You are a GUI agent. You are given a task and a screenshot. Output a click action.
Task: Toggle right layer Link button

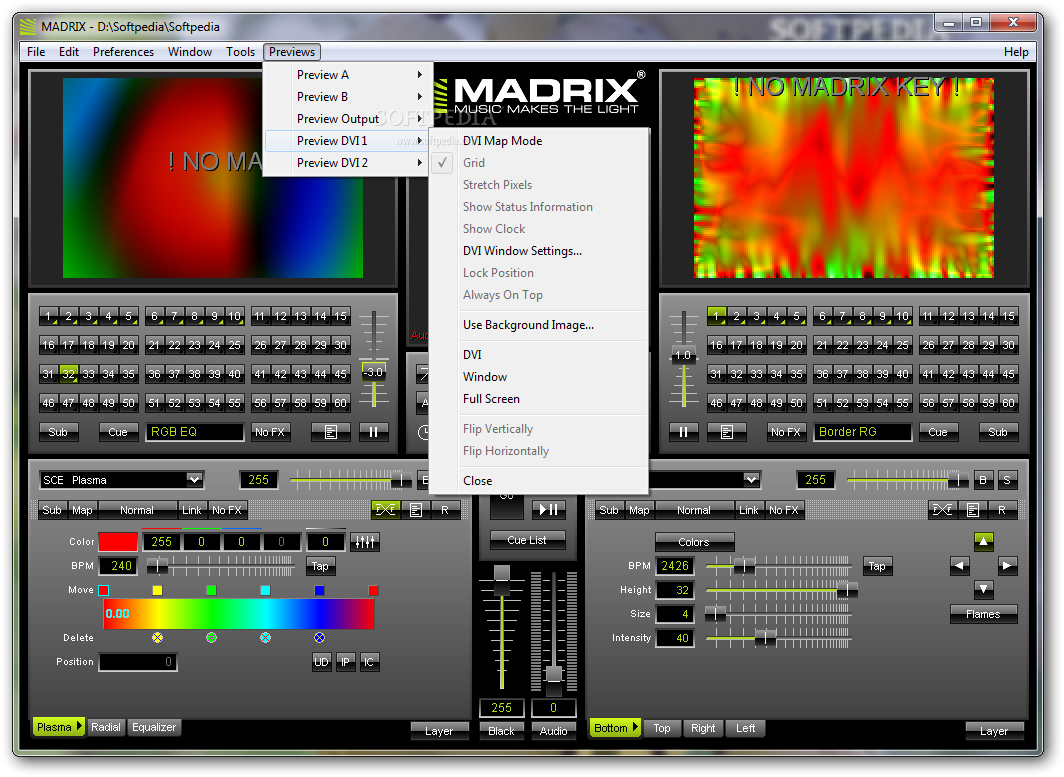[749, 510]
